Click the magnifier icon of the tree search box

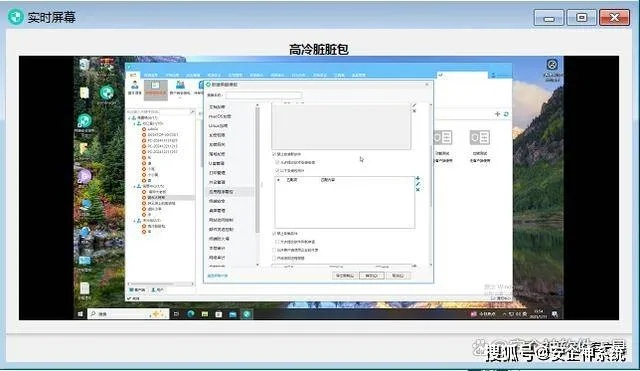click(192, 112)
